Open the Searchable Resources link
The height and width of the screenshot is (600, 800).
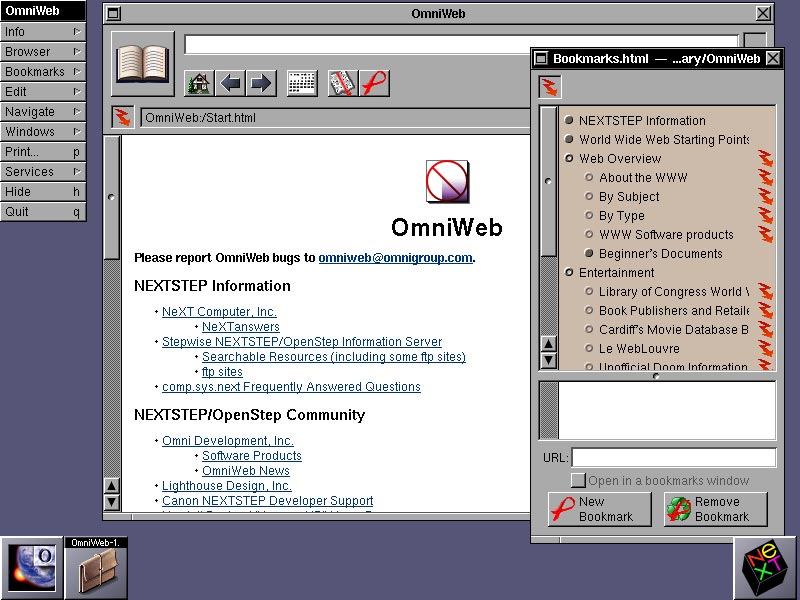tap(334, 357)
